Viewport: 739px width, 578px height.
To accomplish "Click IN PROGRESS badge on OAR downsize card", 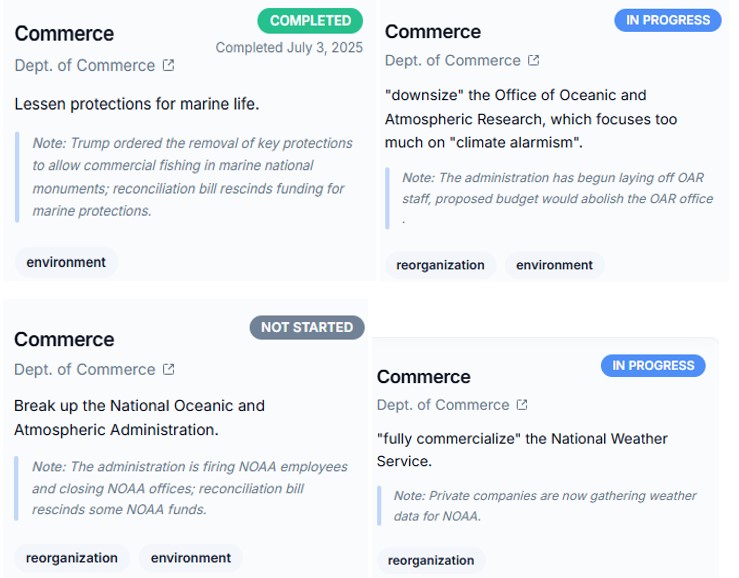I will [x=667, y=20].
